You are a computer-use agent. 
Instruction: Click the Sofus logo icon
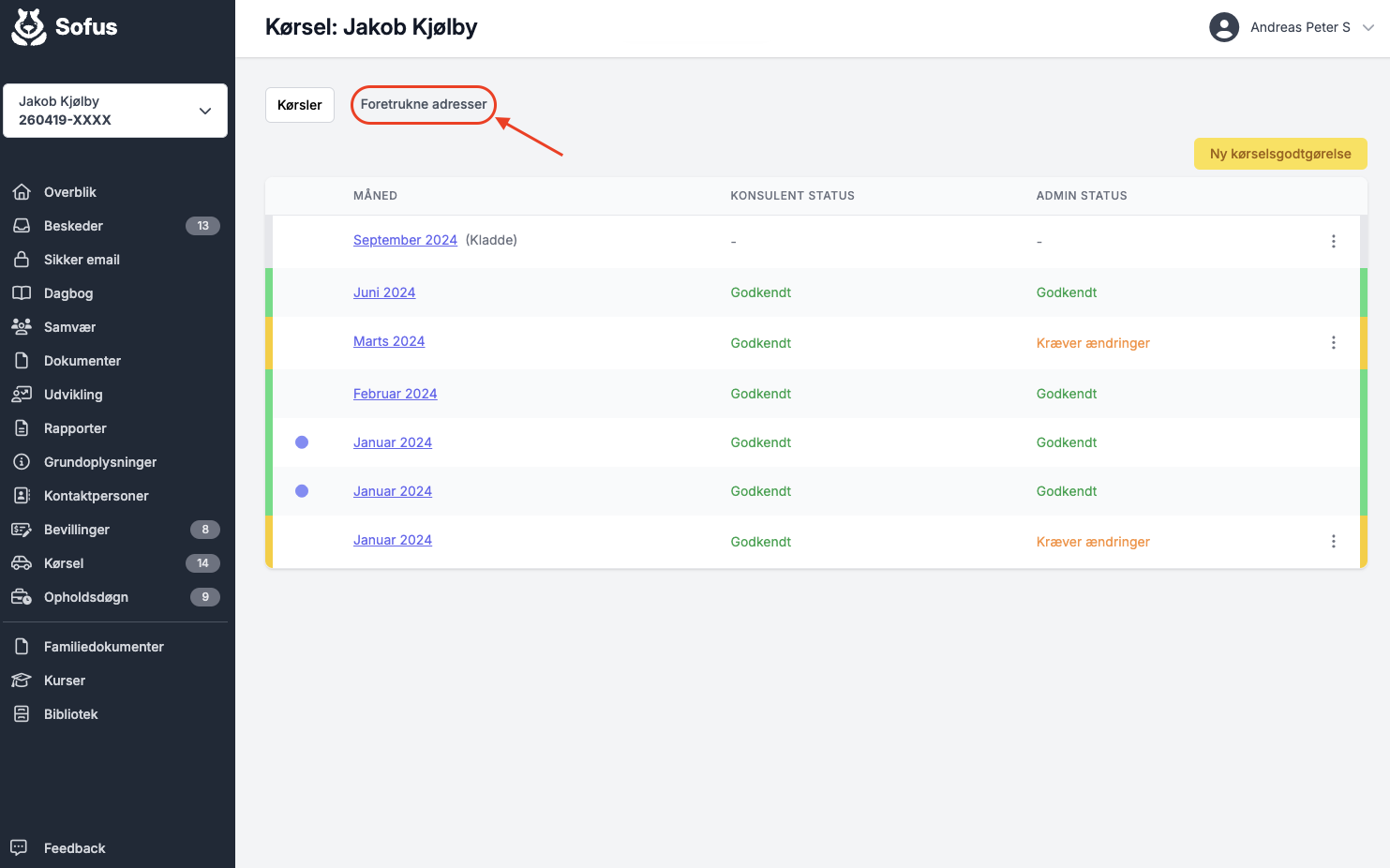(x=29, y=27)
